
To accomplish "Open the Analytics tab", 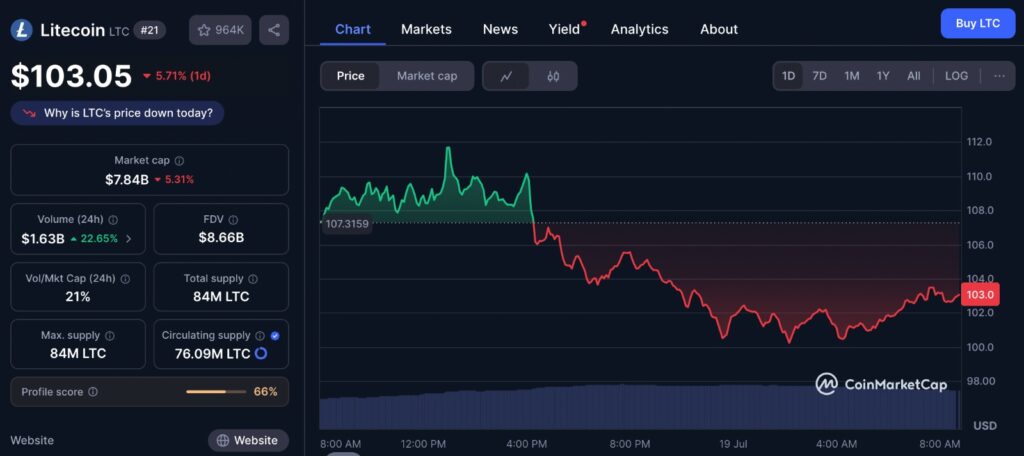I will [x=639, y=29].
